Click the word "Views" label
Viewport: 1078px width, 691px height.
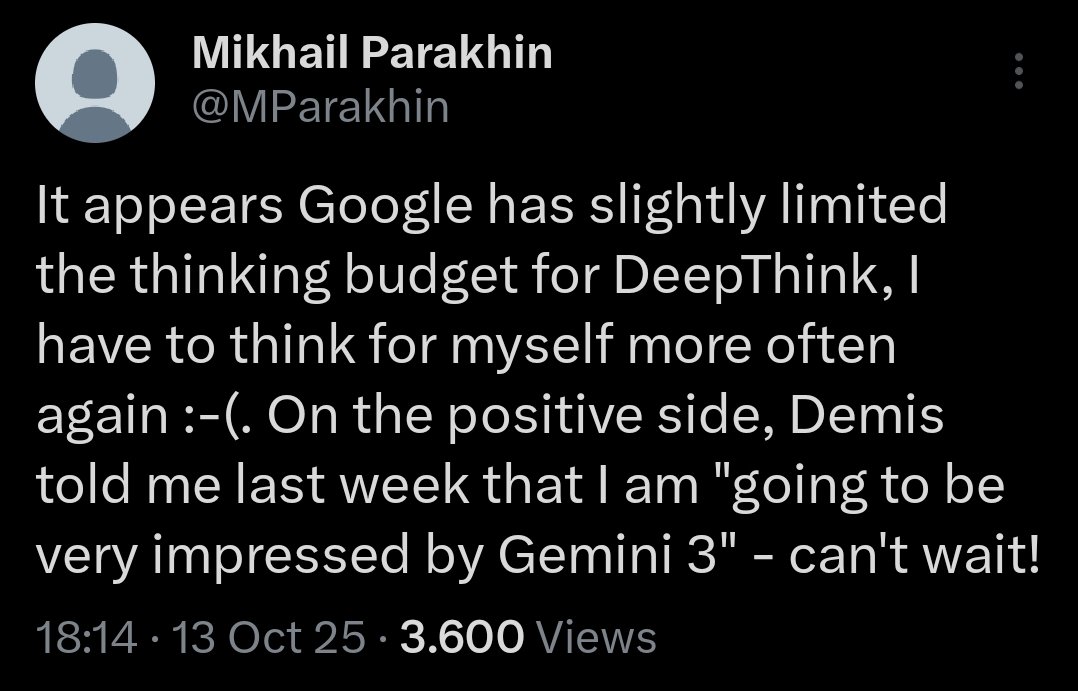pyautogui.click(x=597, y=637)
